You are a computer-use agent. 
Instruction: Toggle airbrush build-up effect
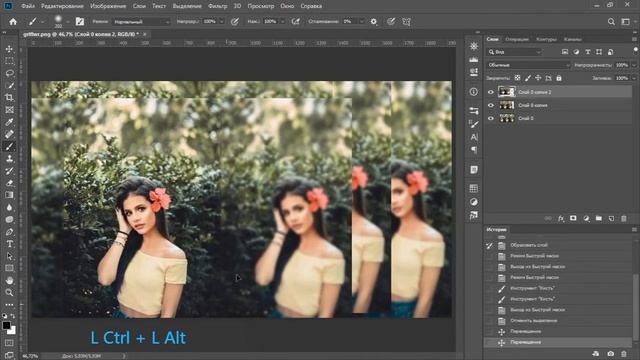[x=296, y=22]
